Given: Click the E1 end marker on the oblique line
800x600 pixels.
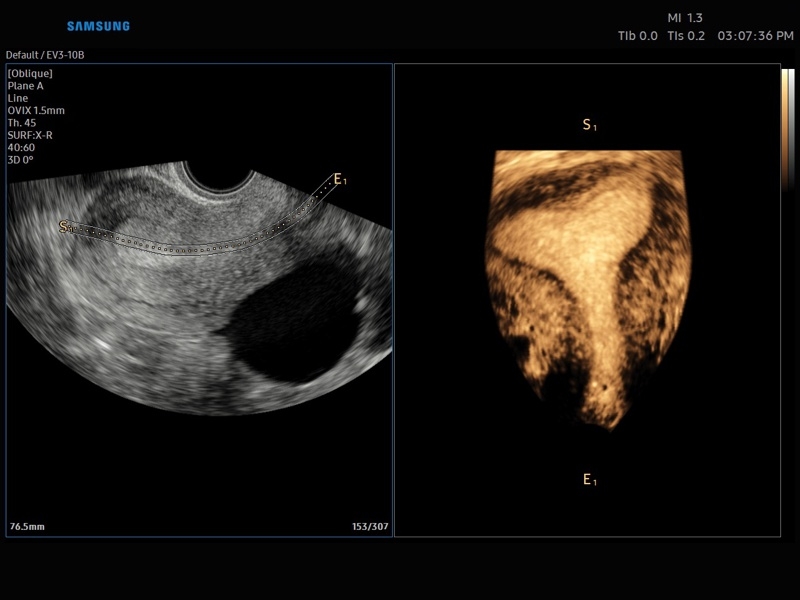Looking at the screenshot, I should coord(339,179).
